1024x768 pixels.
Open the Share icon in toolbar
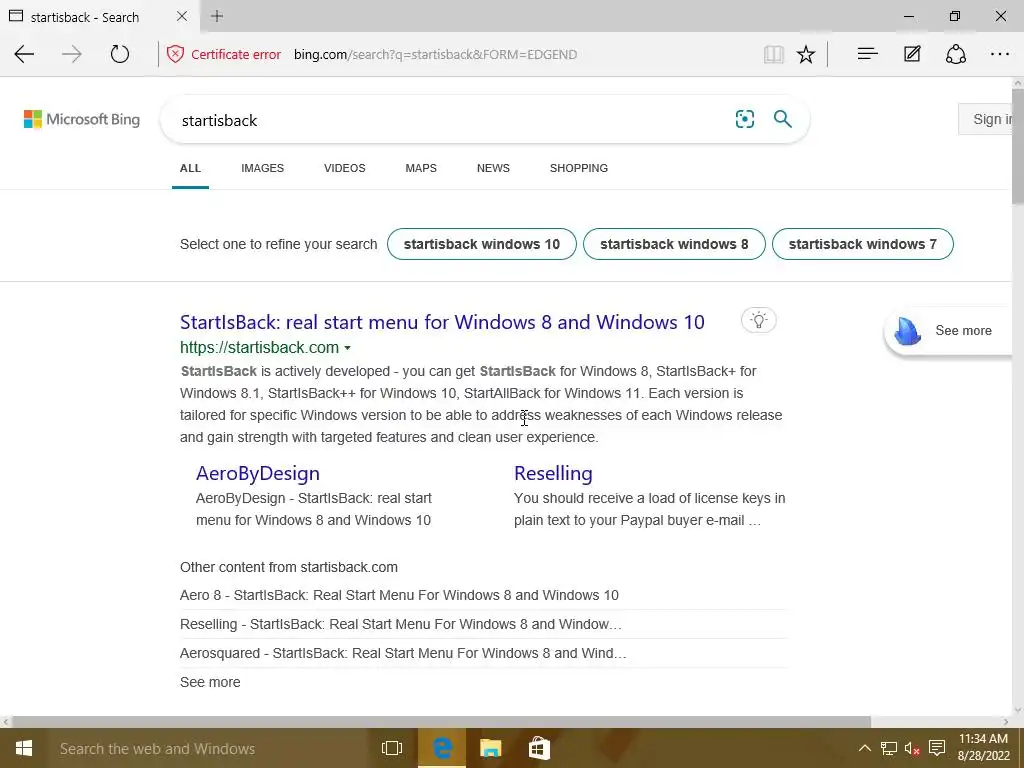point(955,54)
